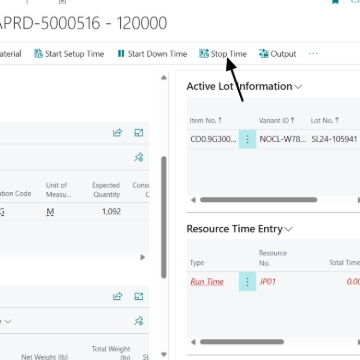This screenshot has width=360, height=360.
Task: Click the Start Down Time action
Action: pos(152,54)
